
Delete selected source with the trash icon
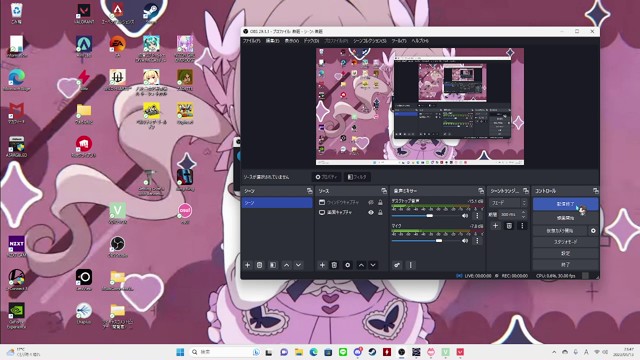(x=334, y=265)
